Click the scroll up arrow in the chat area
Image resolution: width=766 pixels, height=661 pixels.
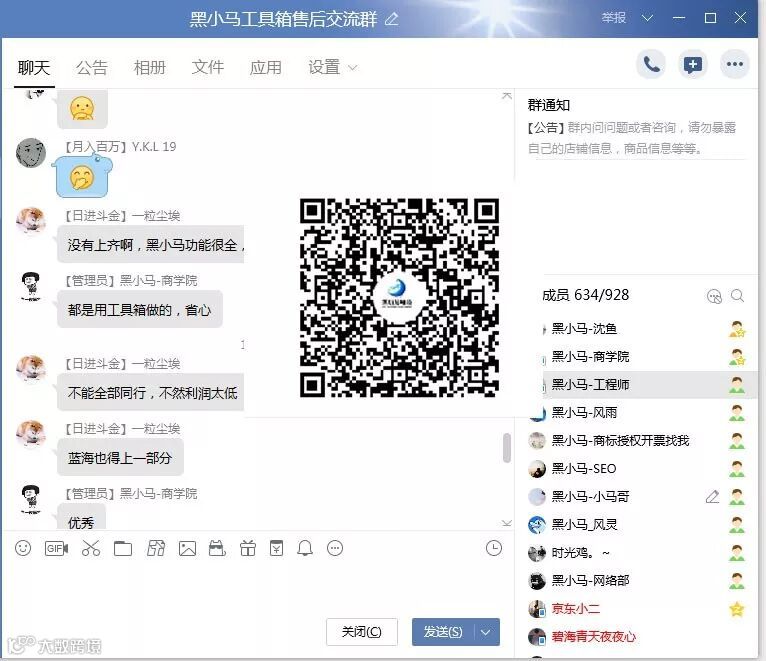click(507, 95)
